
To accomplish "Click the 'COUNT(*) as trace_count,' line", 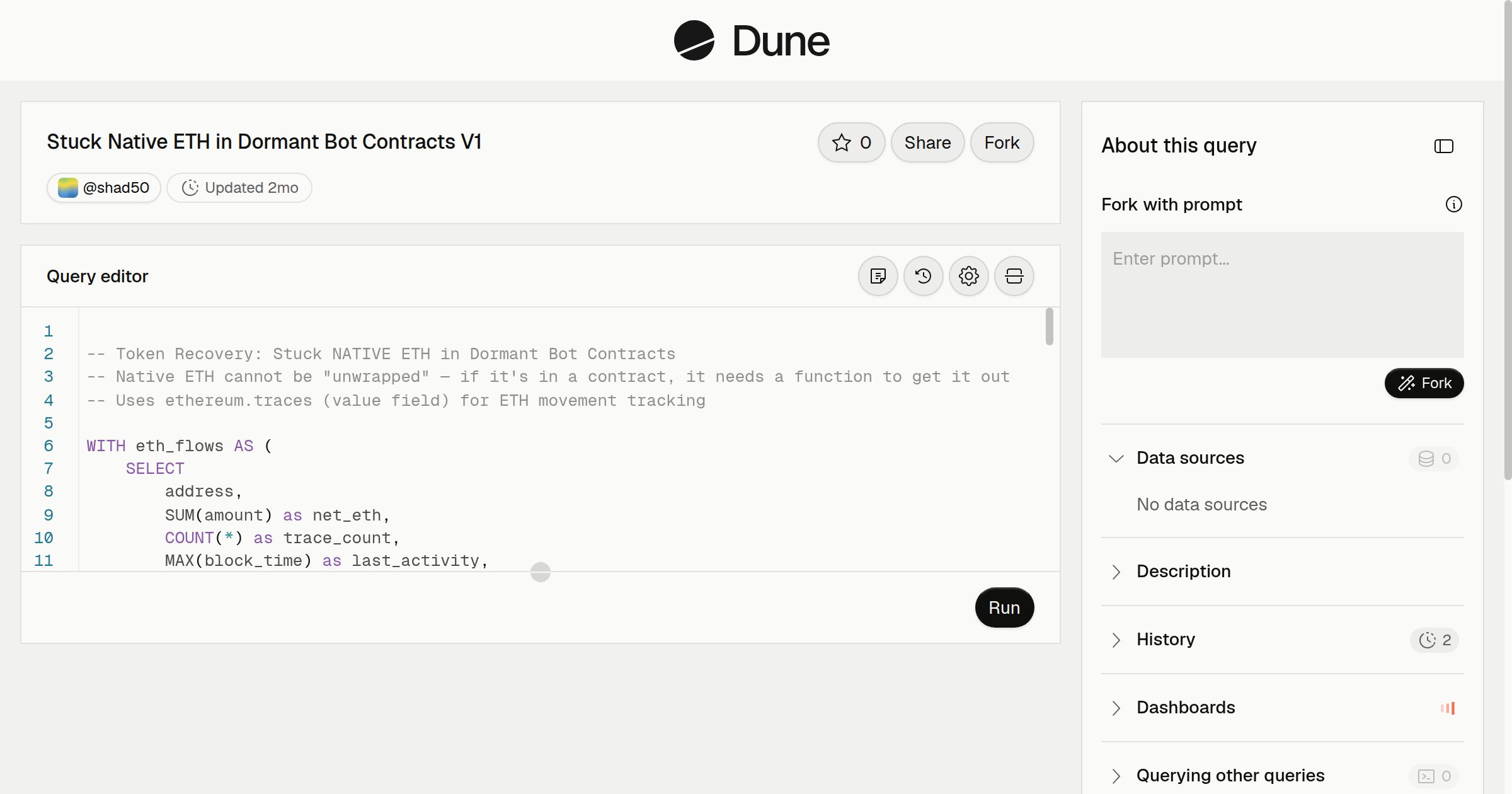I will (282, 538).
